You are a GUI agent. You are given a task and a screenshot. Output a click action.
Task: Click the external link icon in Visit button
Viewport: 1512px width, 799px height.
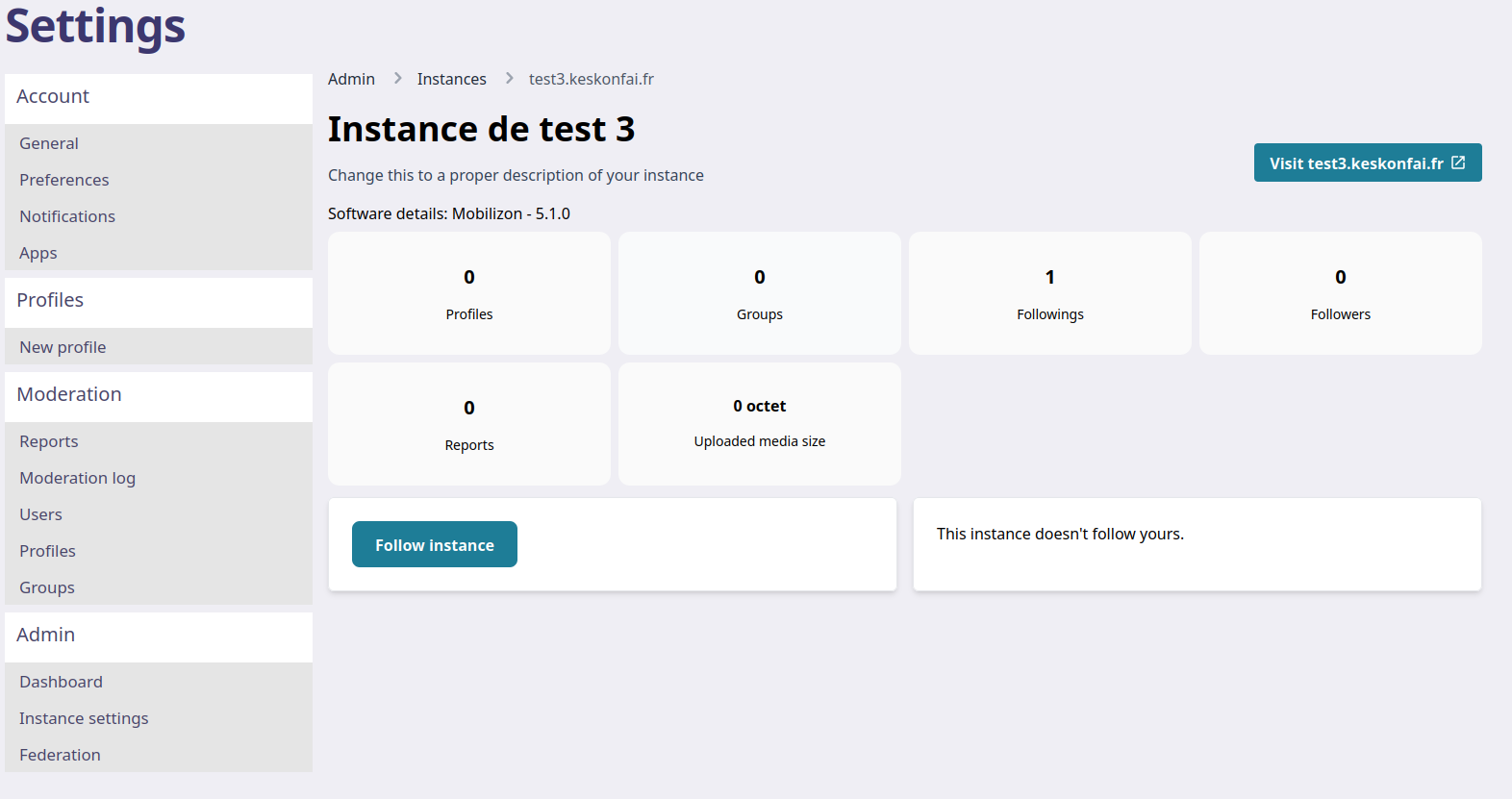click(1458, 162)
